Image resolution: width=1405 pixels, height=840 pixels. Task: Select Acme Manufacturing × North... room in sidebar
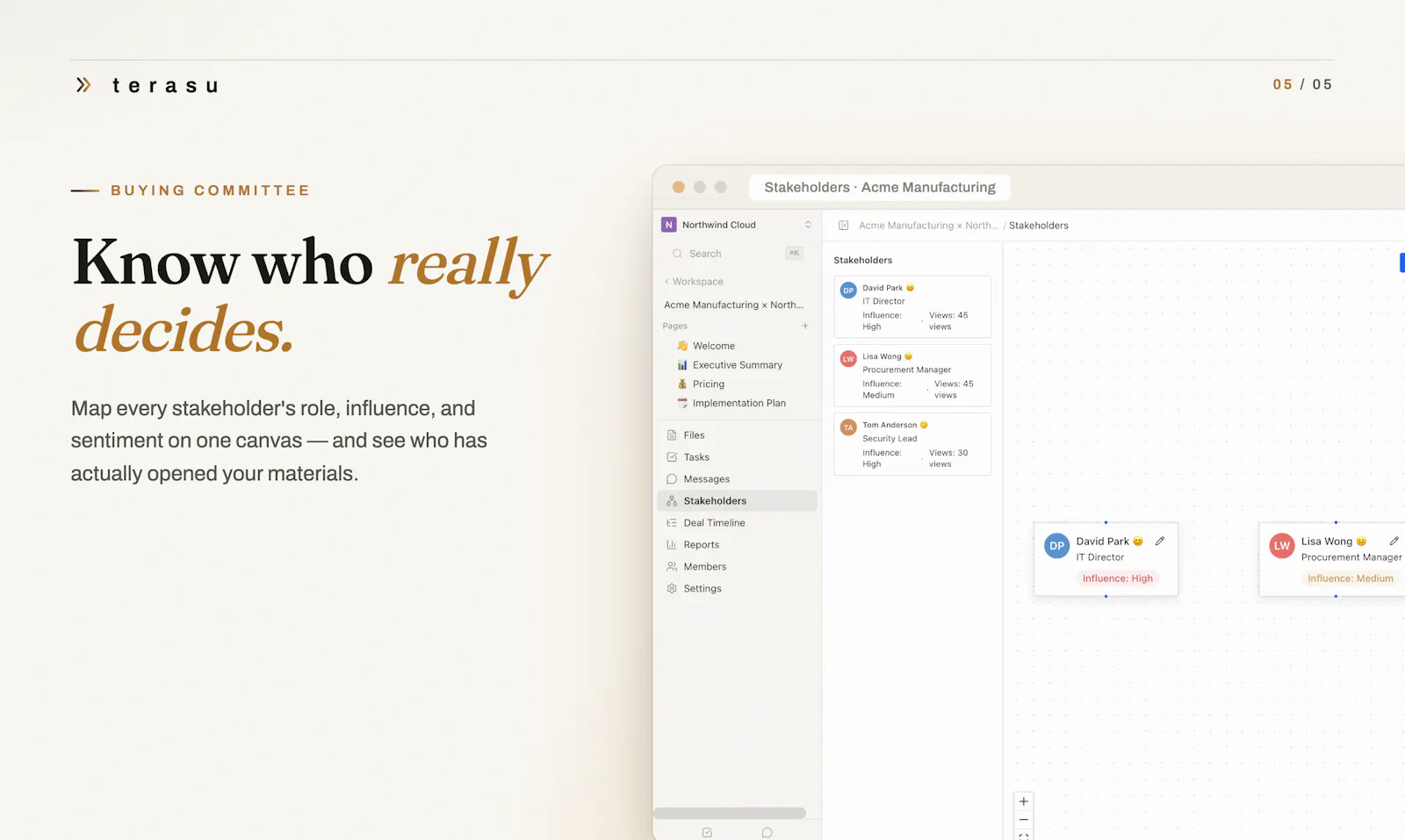coord(733,305)
